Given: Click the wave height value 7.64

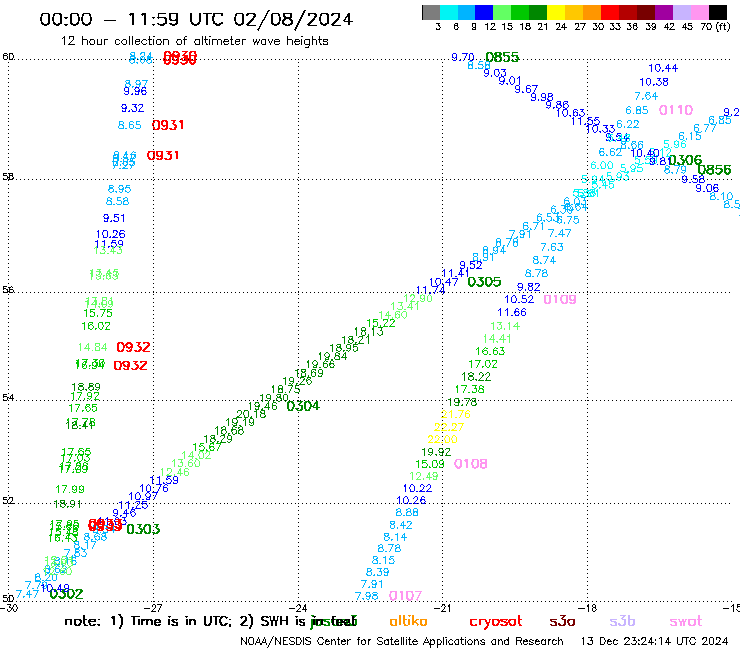Looking at the screenshot, I should (x=646, y=96).
